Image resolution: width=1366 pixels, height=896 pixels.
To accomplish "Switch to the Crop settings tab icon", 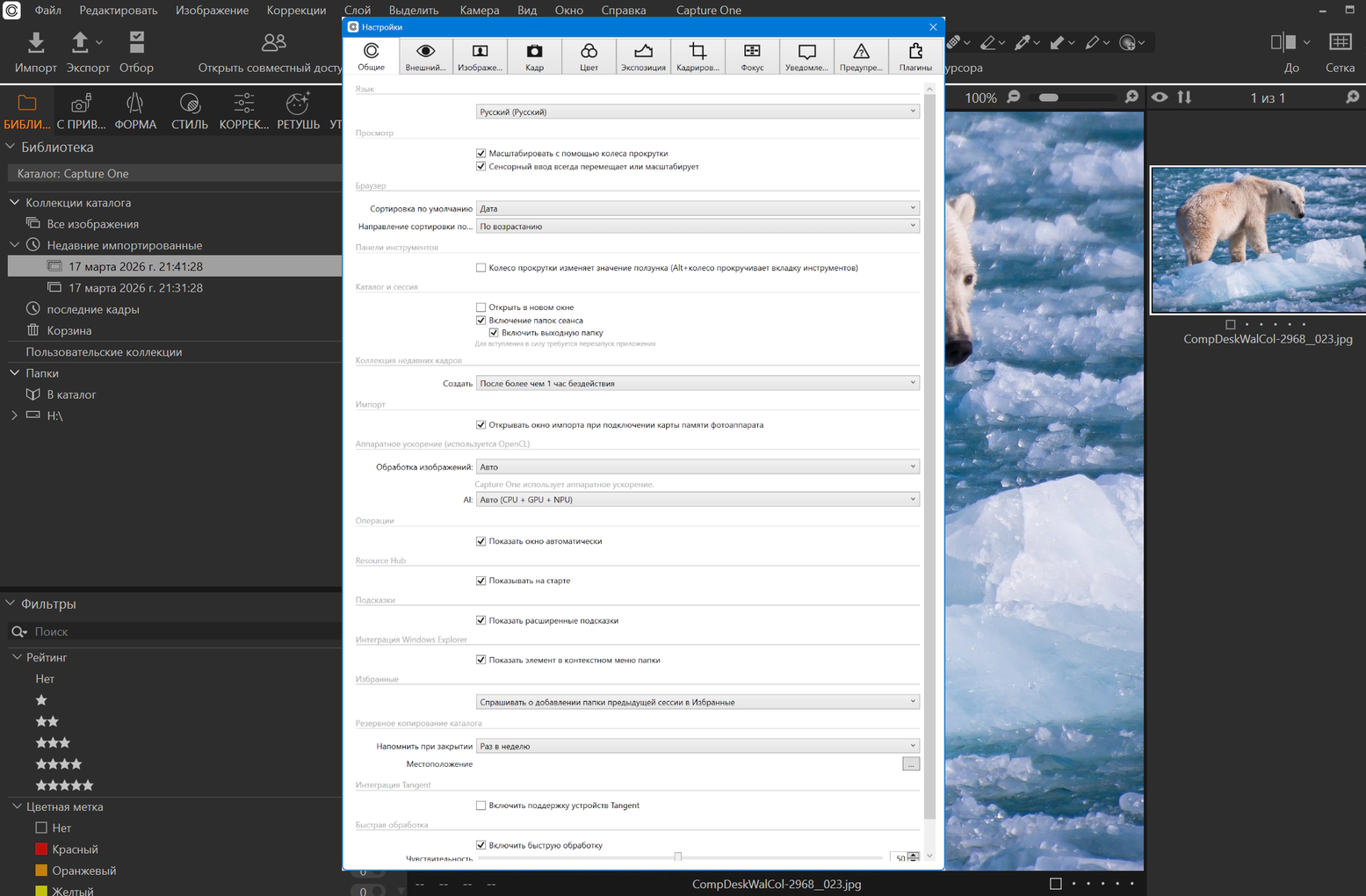I will coord(697,52).
